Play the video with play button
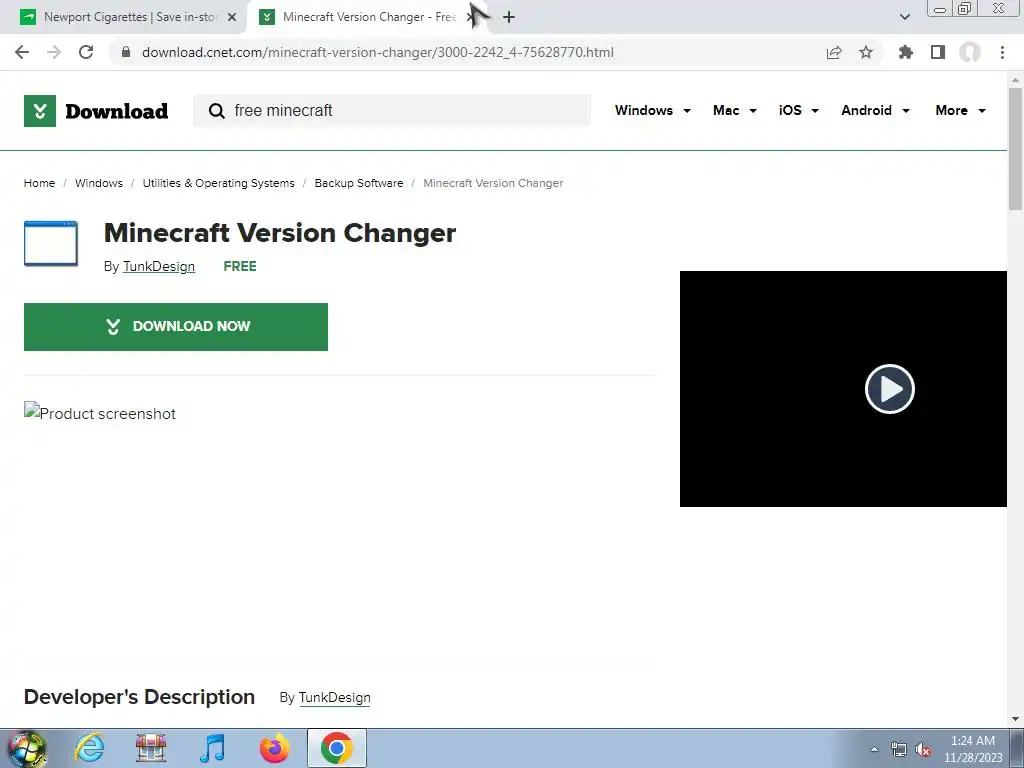Viewport: 1024px width, 768px height. [889, 389]
